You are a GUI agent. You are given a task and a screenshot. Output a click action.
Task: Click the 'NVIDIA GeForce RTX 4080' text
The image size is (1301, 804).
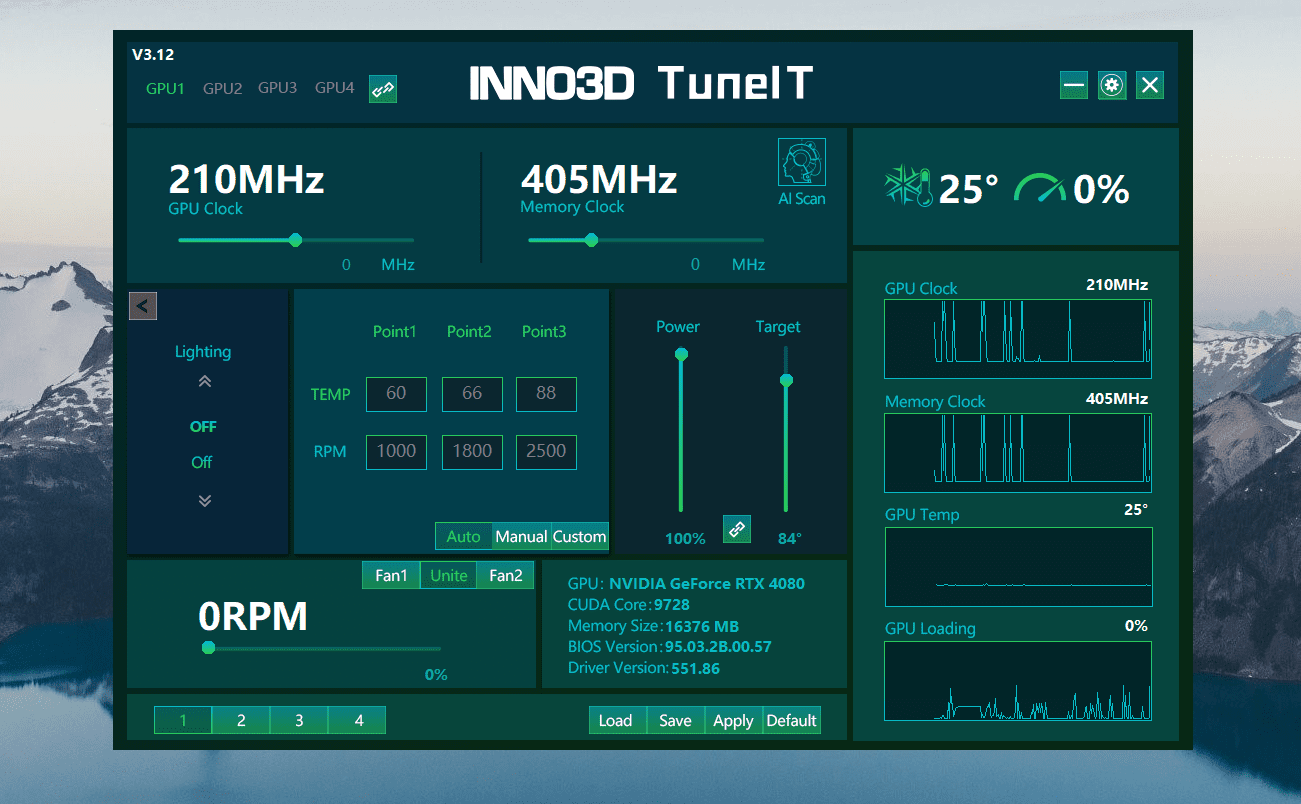[x=707, y=584]
